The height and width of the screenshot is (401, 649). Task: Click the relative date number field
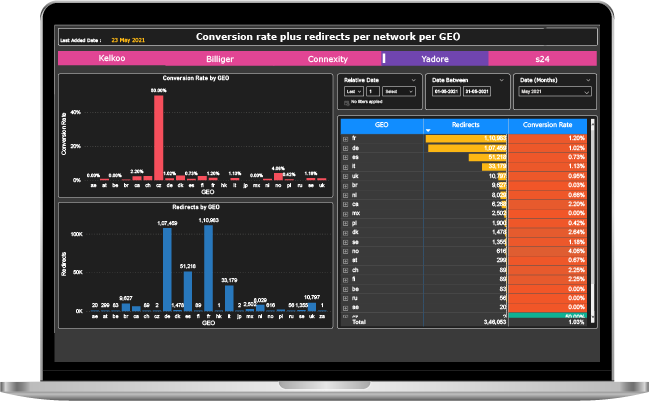tap(373, 91)
